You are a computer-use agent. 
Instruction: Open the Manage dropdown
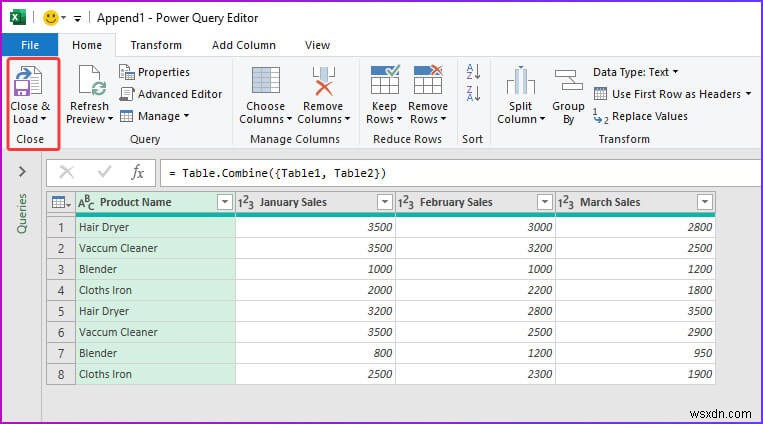tap(155, 116)
